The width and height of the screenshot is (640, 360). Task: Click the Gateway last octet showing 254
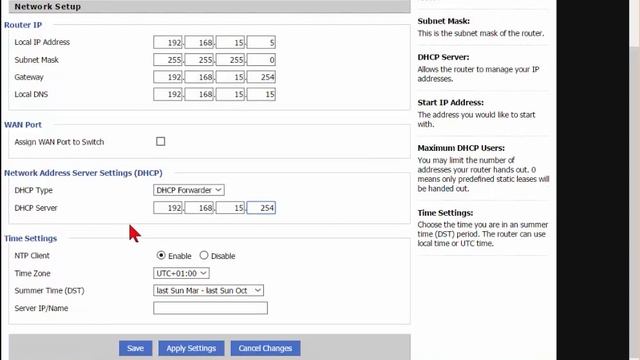tap(261, 77)
